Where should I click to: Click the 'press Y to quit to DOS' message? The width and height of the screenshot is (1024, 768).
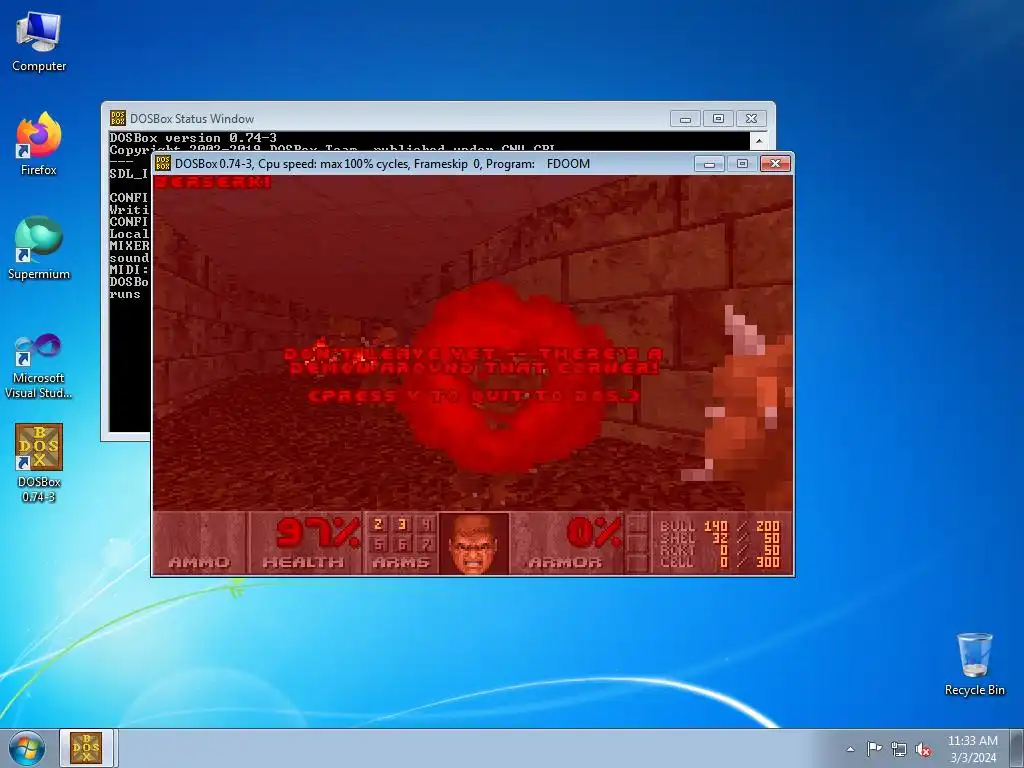473,396
